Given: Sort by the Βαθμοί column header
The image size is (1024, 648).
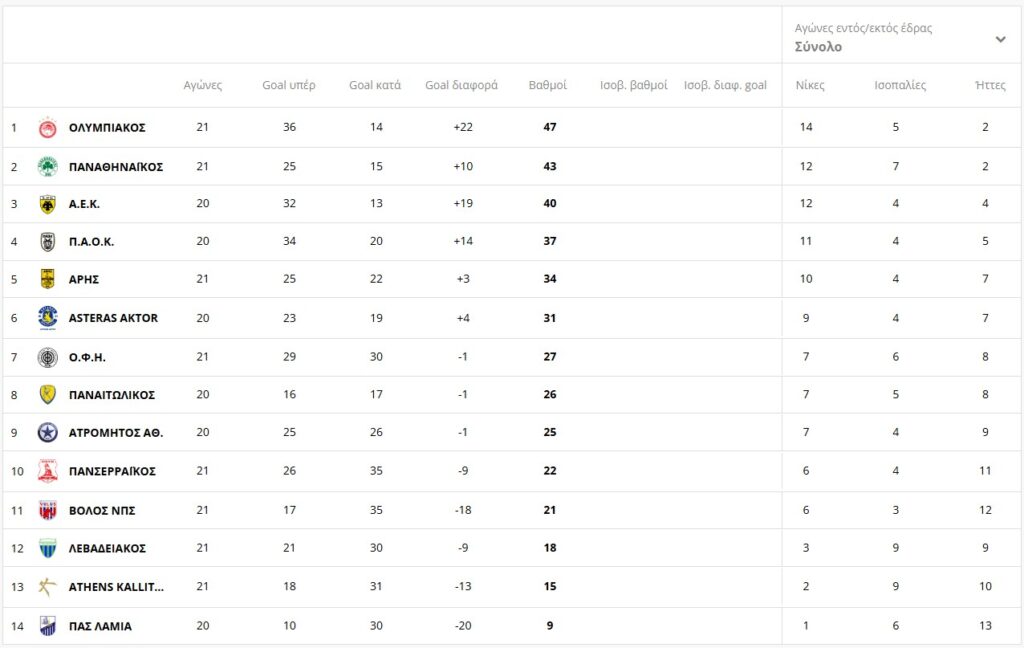Looking at the screenshot, I should (x=547, y=85).
